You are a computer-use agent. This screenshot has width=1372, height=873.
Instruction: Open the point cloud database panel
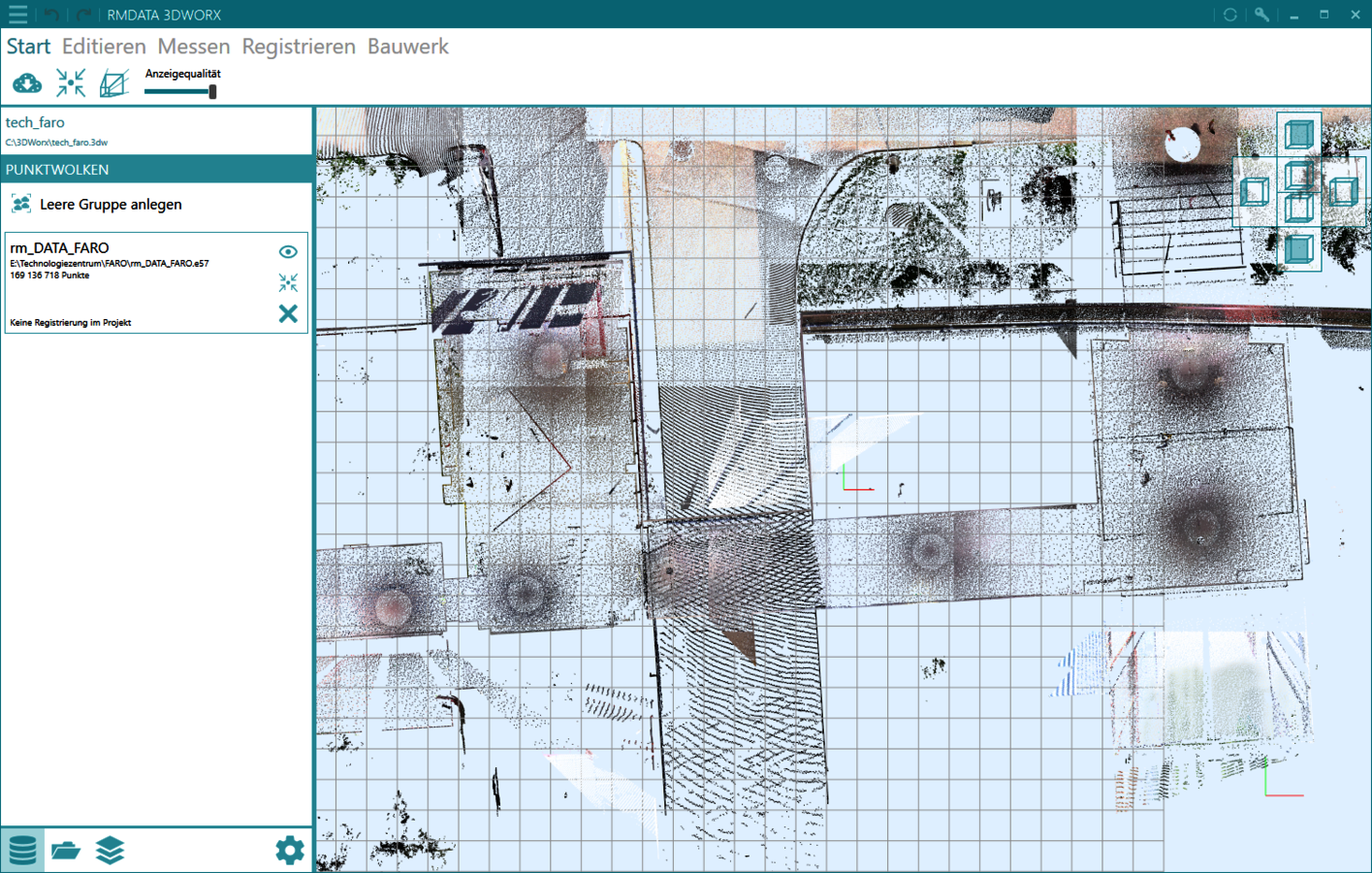[x=22, y=851]
